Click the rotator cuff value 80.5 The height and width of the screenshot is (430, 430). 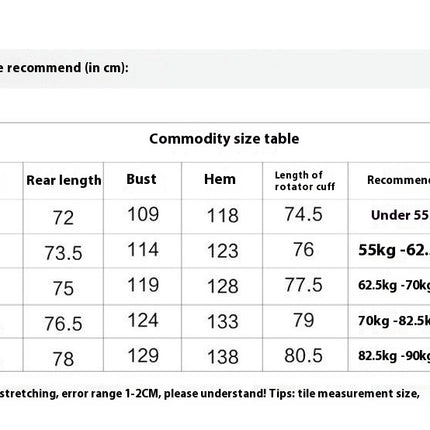coord(303,356)
